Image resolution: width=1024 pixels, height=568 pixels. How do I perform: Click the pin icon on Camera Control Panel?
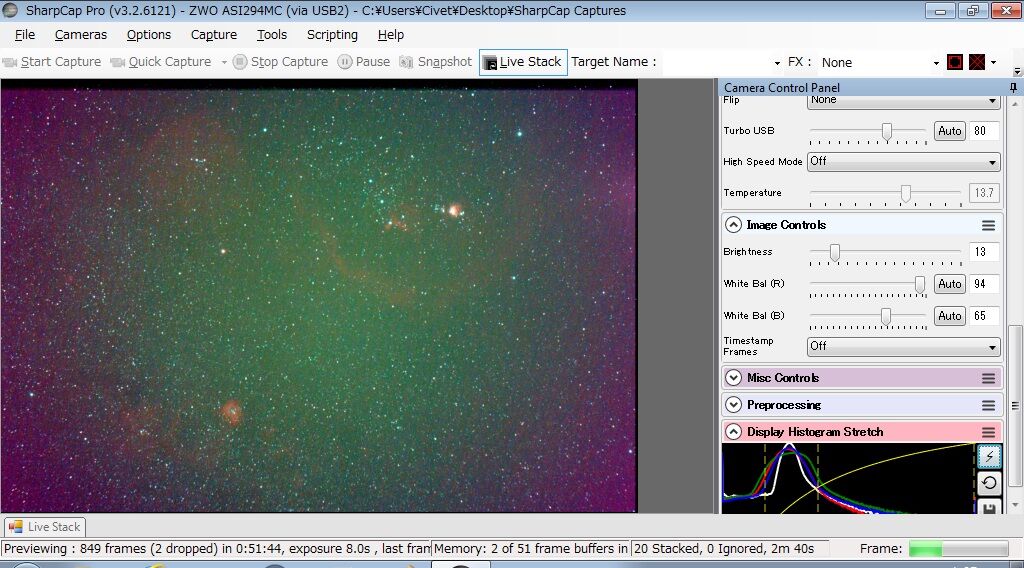tap(1013, 88)
